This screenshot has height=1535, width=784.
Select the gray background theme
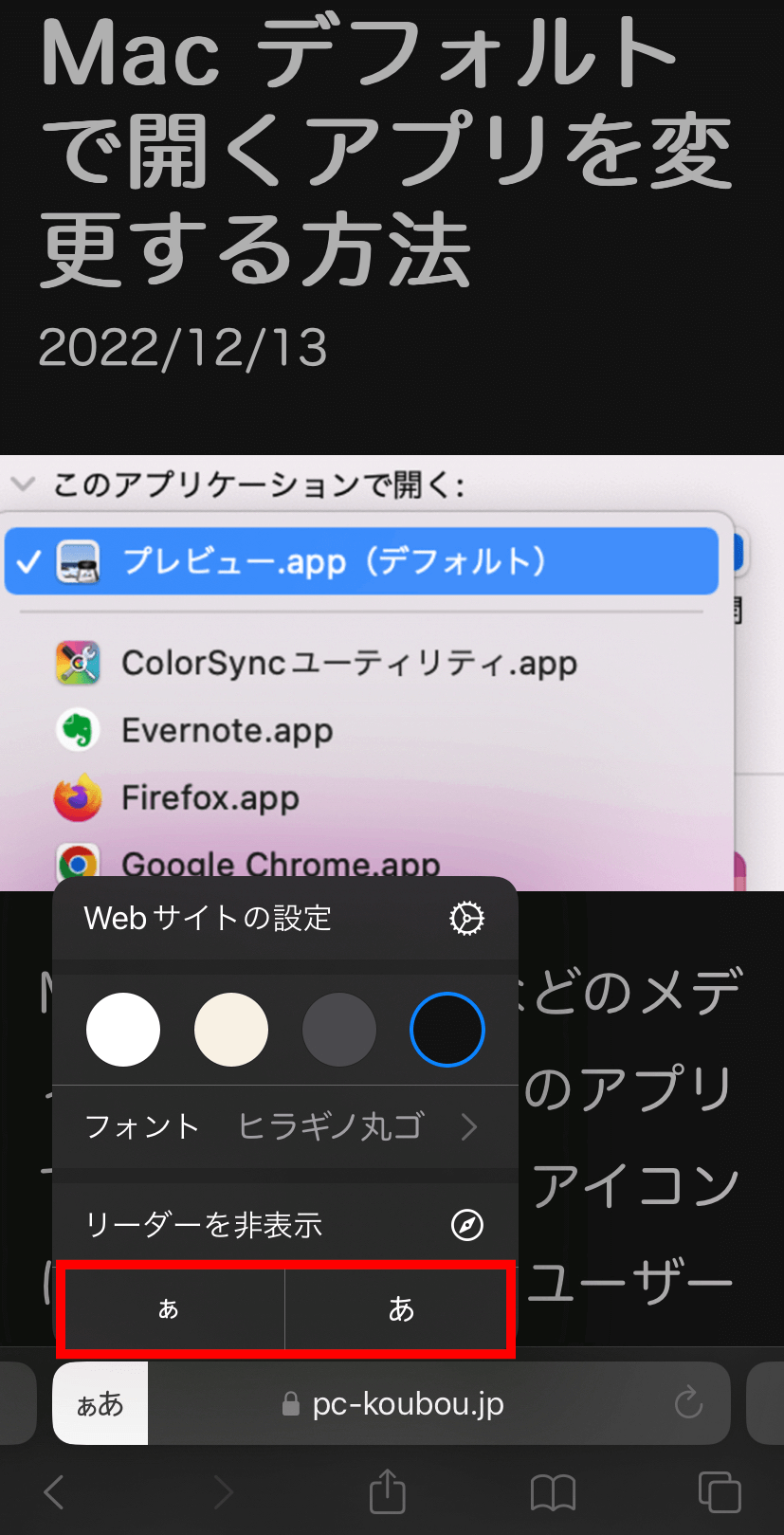point(339,1030)
